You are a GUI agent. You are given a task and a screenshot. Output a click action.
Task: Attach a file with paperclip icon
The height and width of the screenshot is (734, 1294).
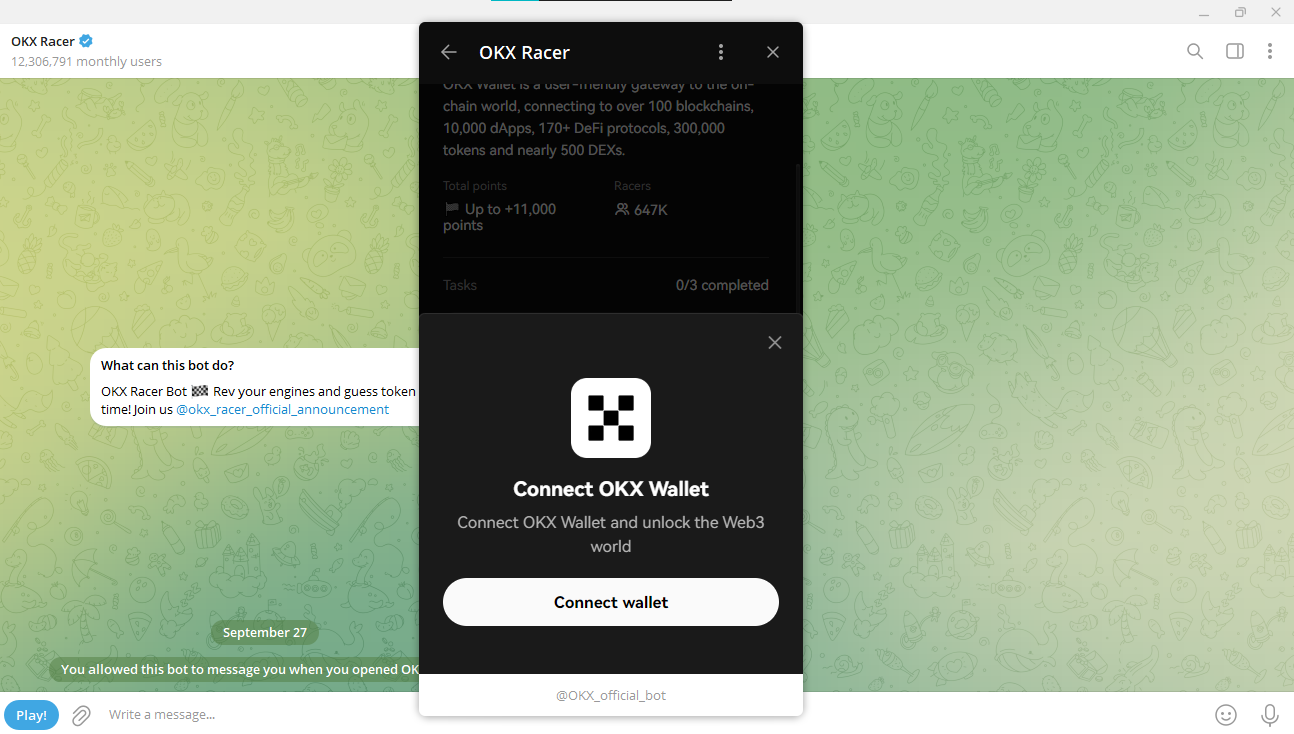click(x=81, y=715)
